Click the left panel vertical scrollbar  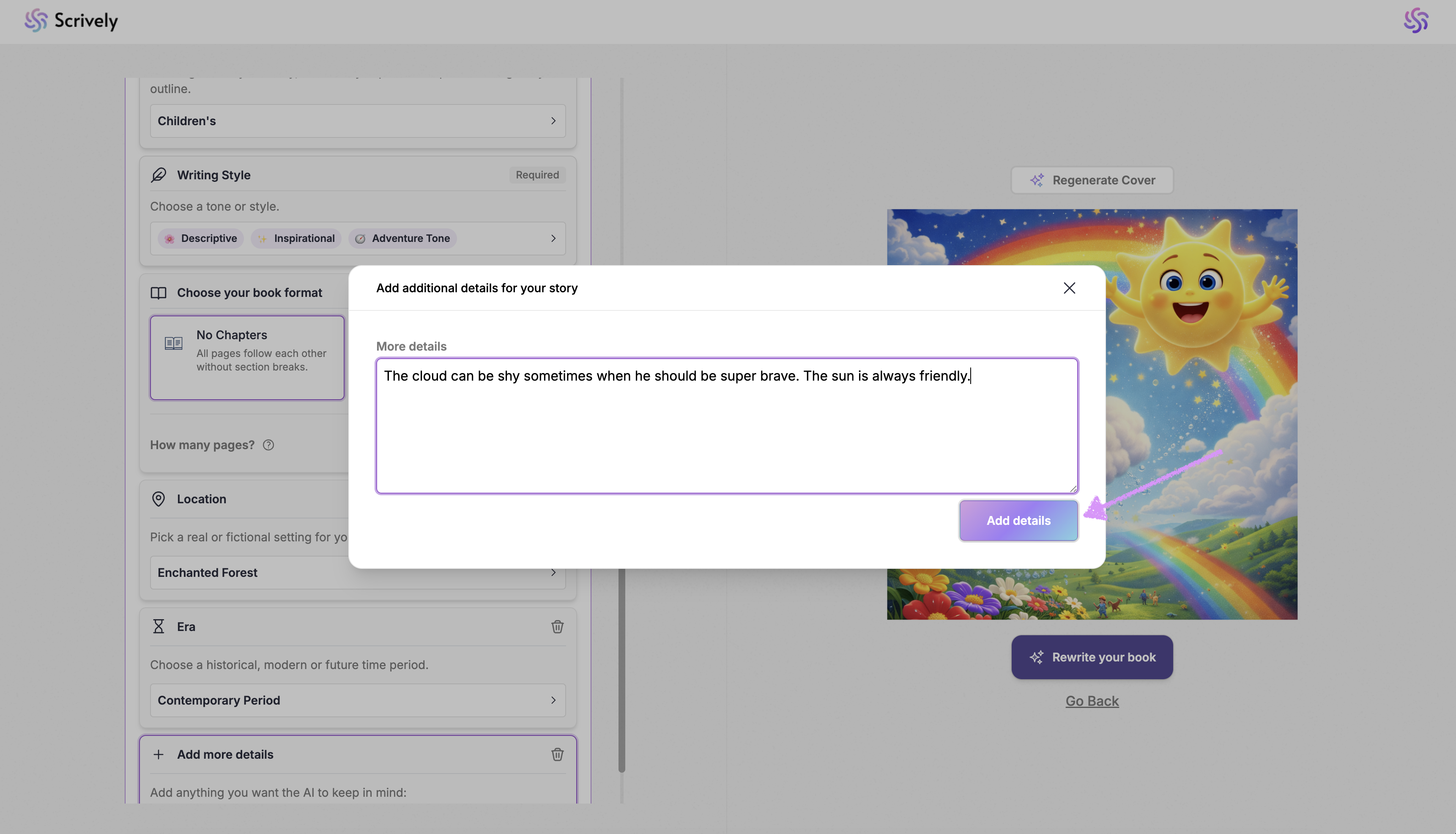pos(622,670)
